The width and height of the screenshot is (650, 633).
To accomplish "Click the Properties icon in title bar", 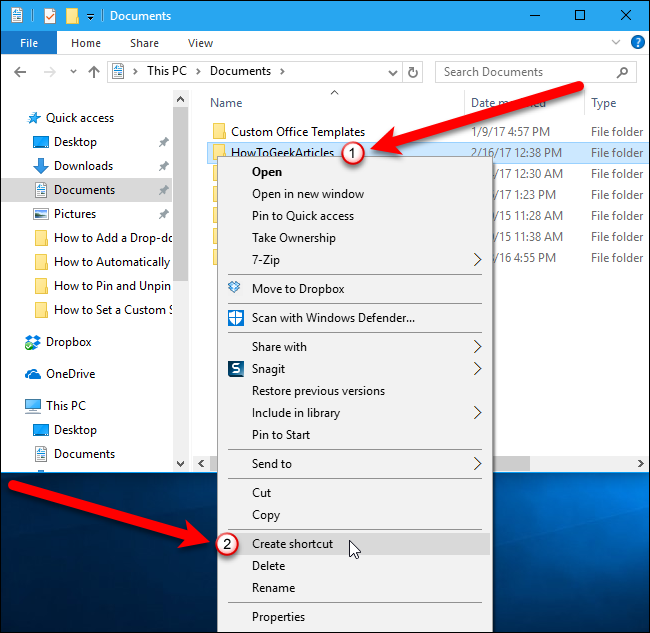I will tap(50, 16).
